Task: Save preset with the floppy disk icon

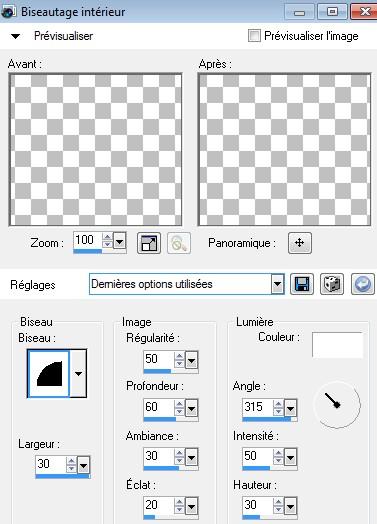Action: [302, 284]
